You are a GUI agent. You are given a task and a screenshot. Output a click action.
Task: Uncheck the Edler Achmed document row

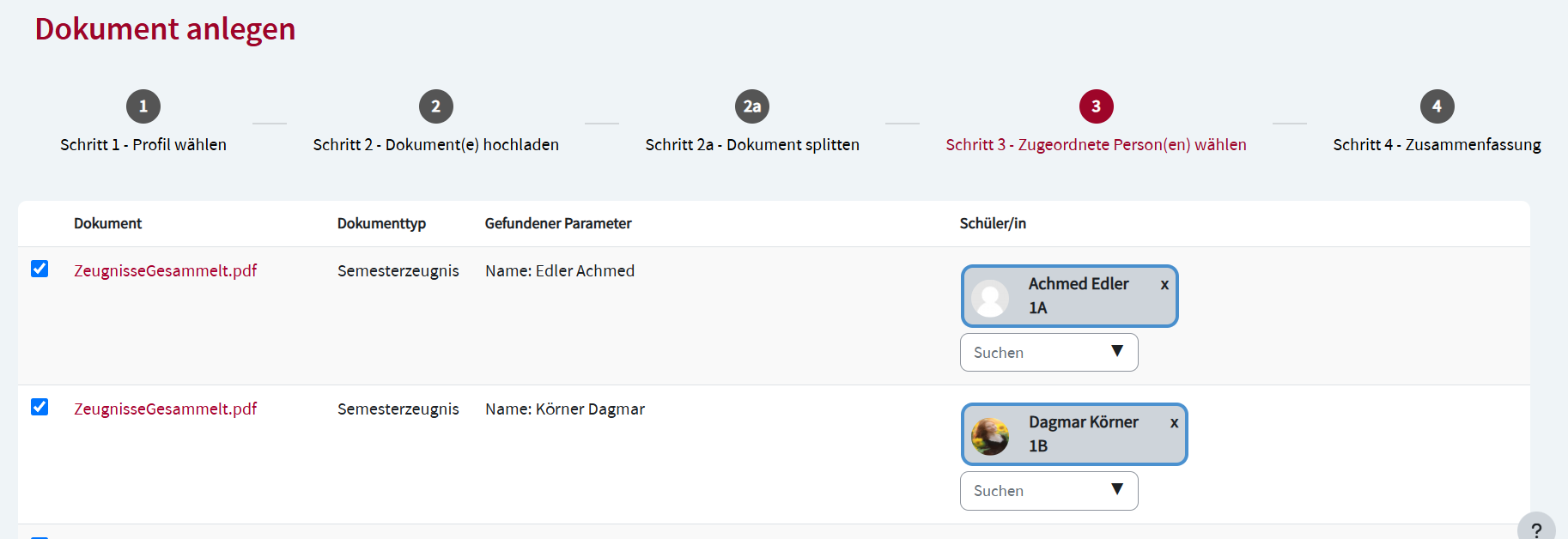coord(40,269)
